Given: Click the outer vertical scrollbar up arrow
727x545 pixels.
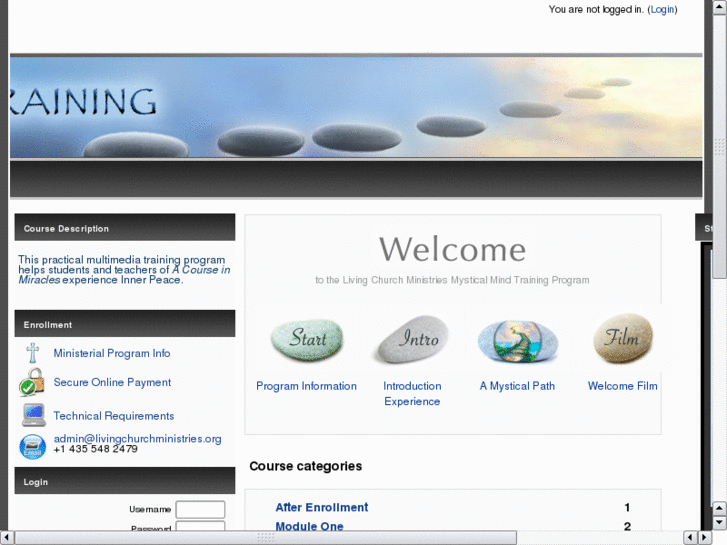Looking at the screenshot, I should pyautogui.click(x=720, y=6).
